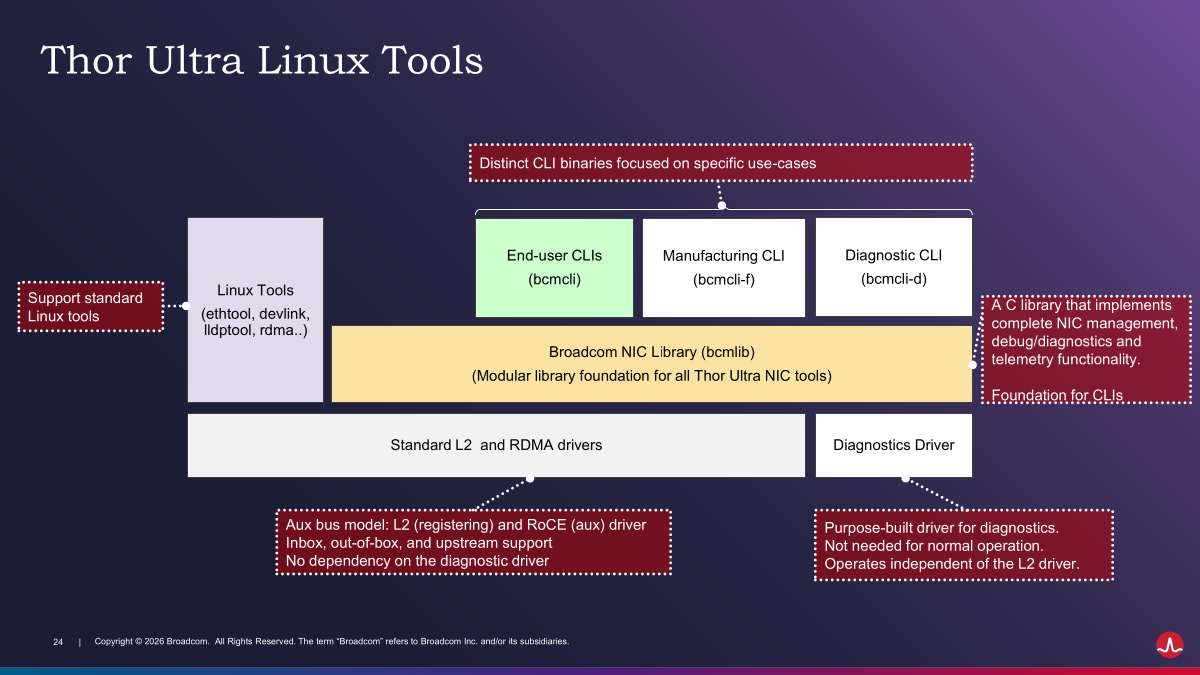Select the End-user CLIs (bcmcli) box
The image size is (1200, 675).
[554, 267]
